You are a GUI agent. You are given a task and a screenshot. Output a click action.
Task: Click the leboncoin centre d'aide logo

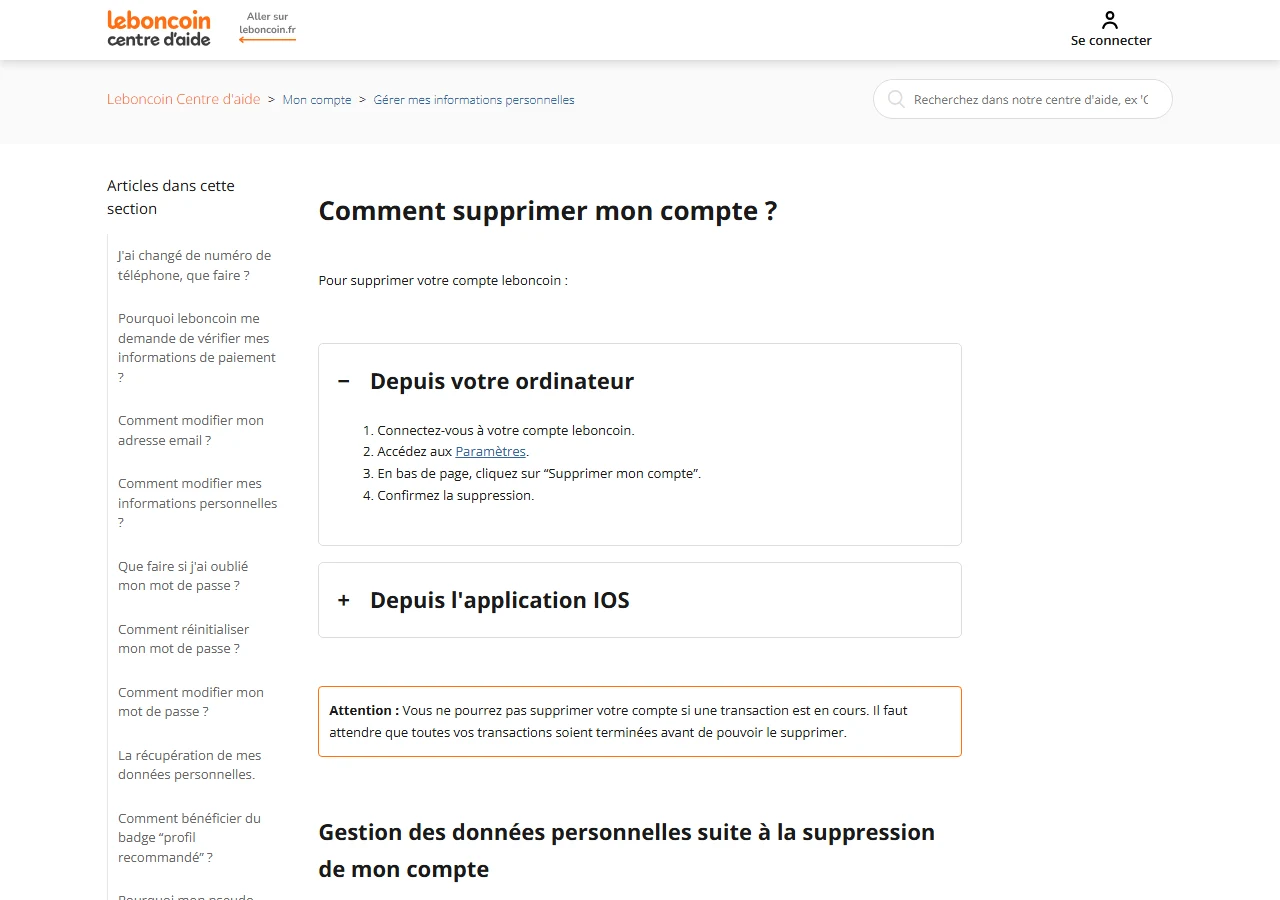click(x=159, y=28)
